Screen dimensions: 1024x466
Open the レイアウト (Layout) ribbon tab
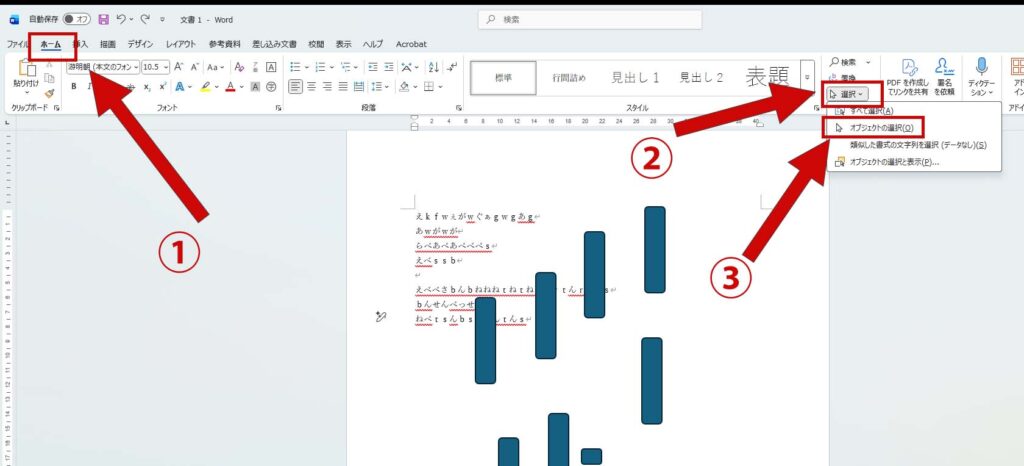pyautogui.click(x=180, y=44)
